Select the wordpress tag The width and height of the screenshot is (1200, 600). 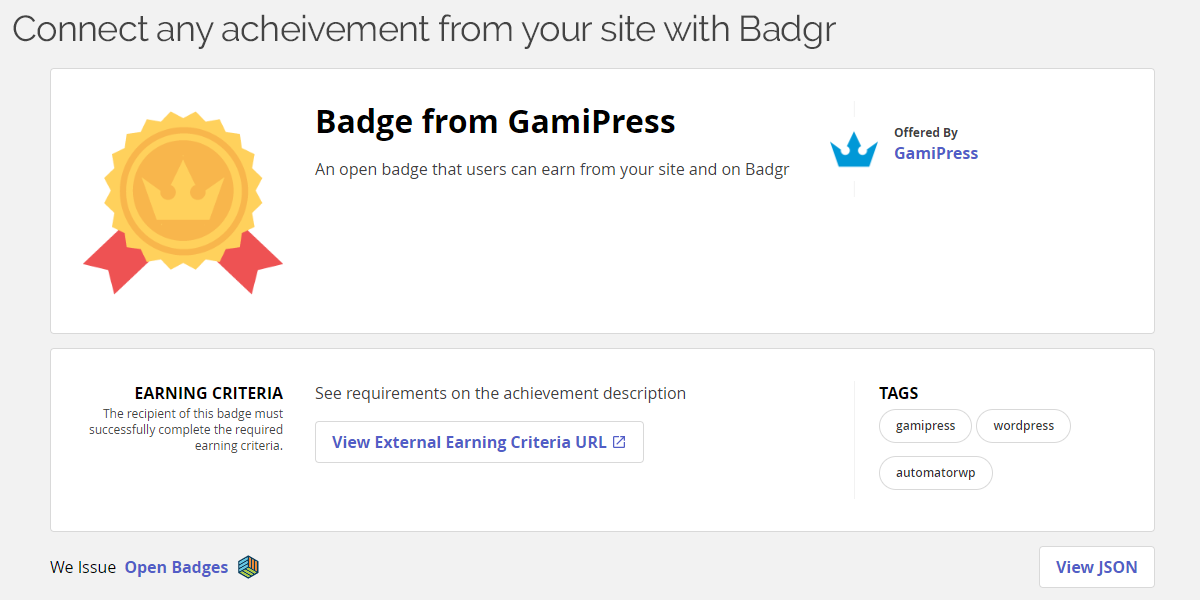click(x=1023, y=426)
